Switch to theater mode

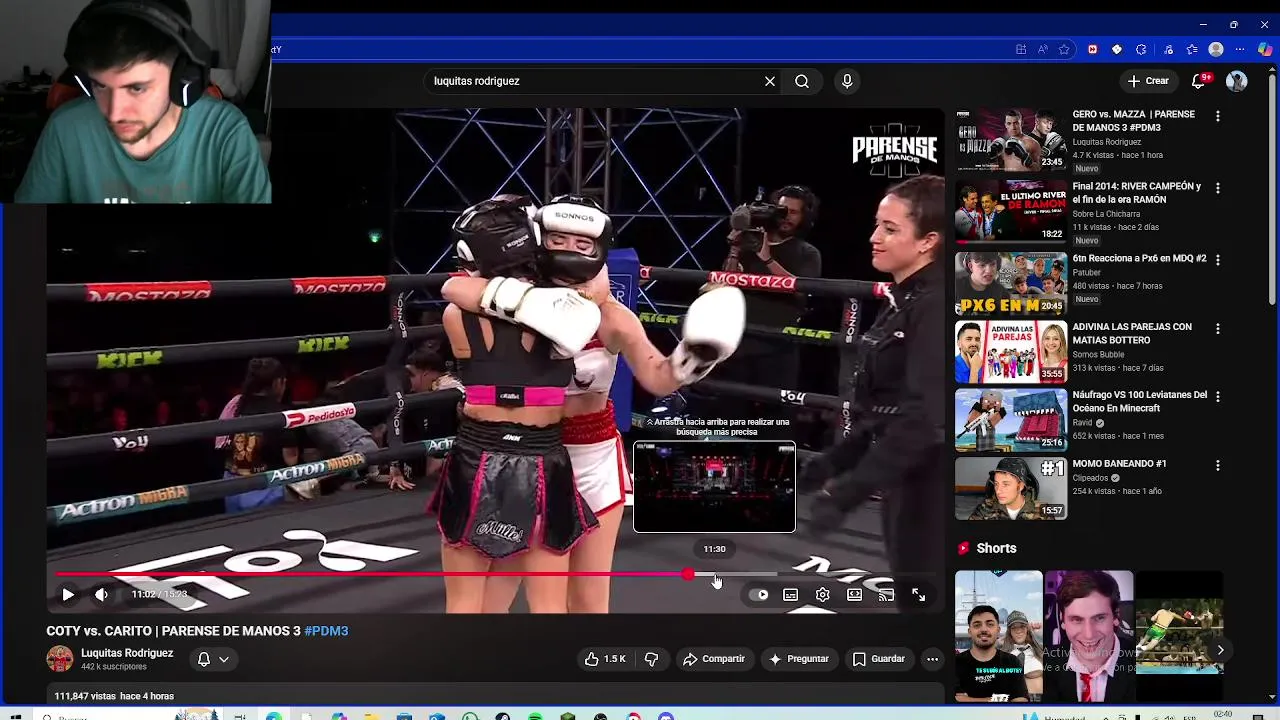click(x=854, y=594)
